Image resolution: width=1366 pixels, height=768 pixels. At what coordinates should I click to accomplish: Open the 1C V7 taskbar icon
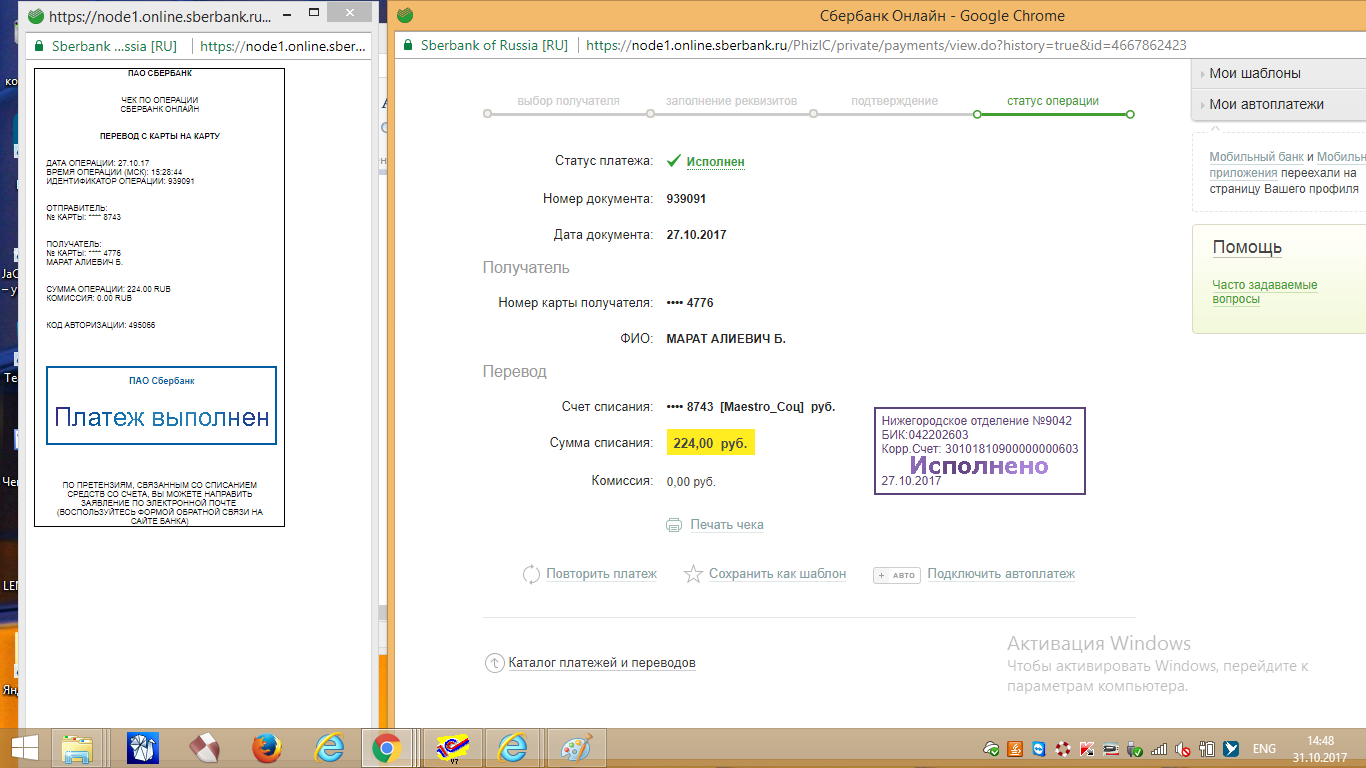[451, 747]
